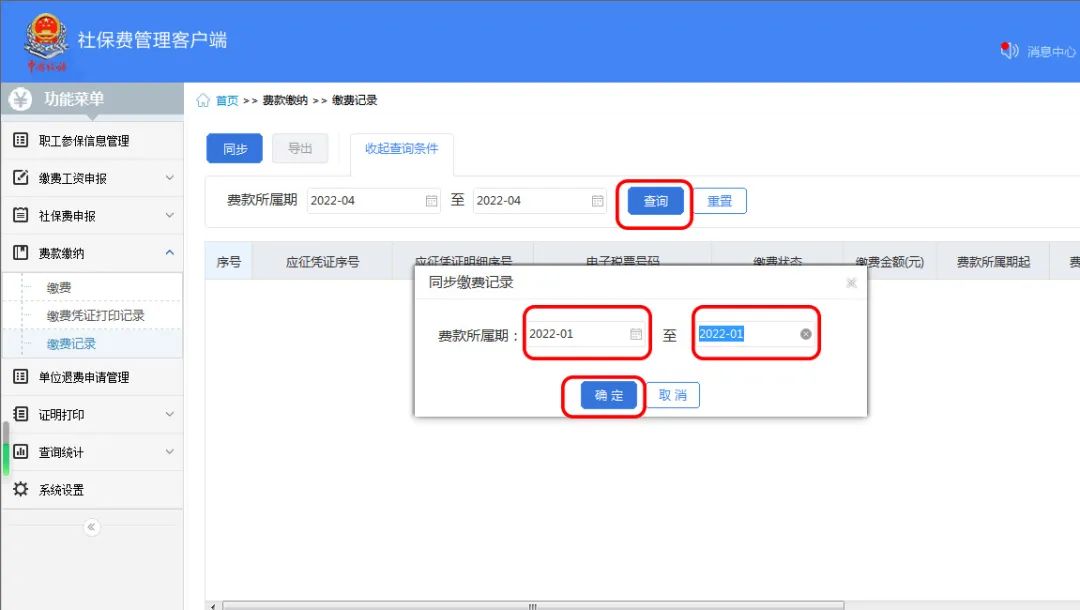Collapse the sidebar with double-arrow icon

pos(92,527)
